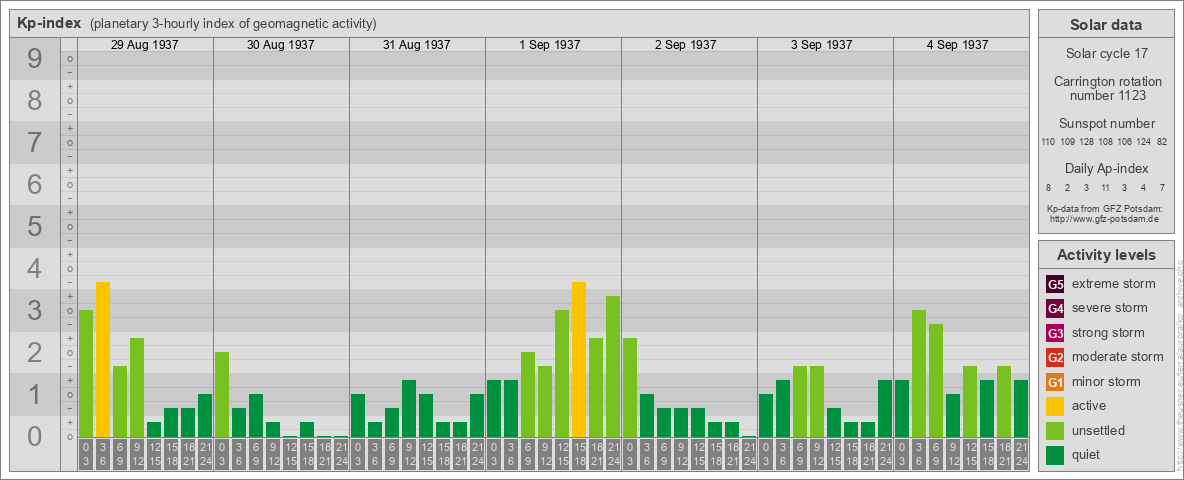Click the '31 Aug 1937' date header
Screen dimensions: 1184x480
[x=417, y=45]
